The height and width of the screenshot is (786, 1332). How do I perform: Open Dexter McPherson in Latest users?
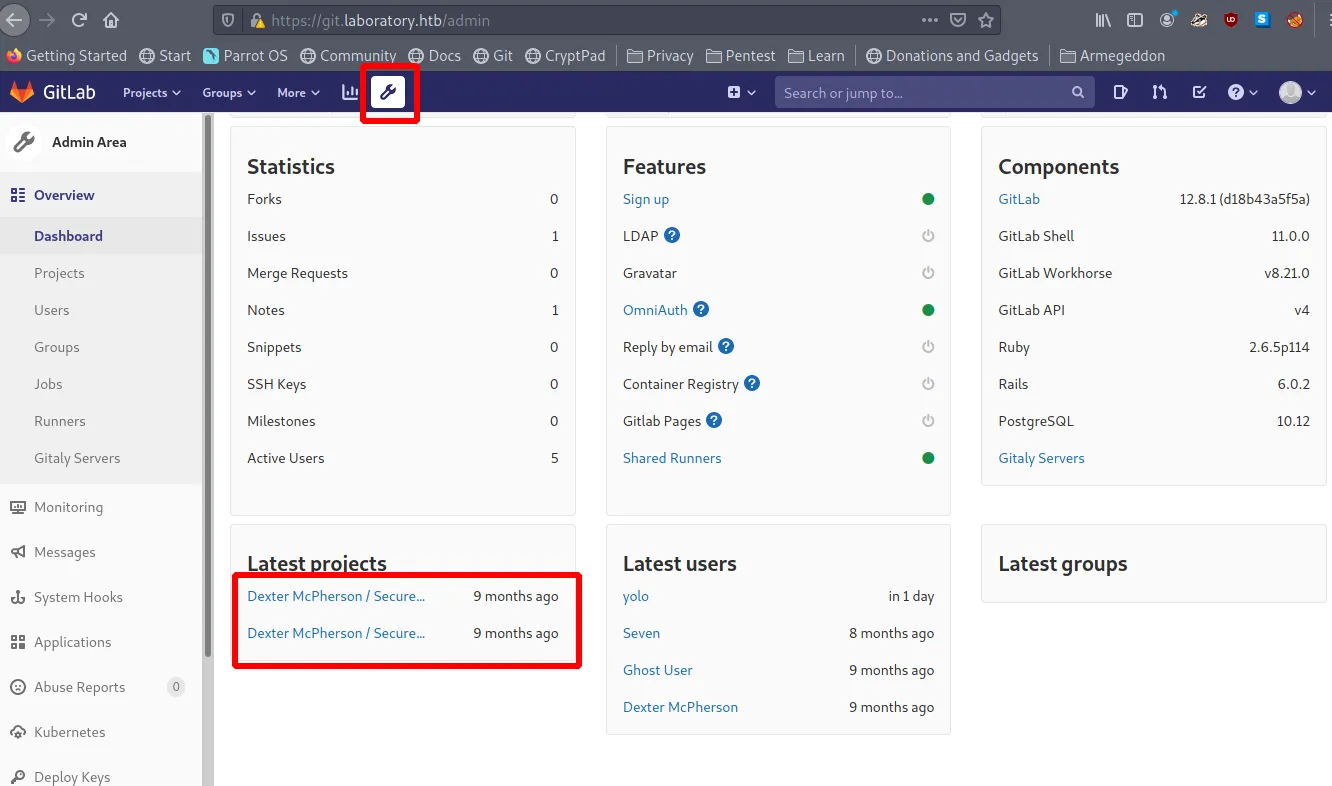(x=680, y=707)
